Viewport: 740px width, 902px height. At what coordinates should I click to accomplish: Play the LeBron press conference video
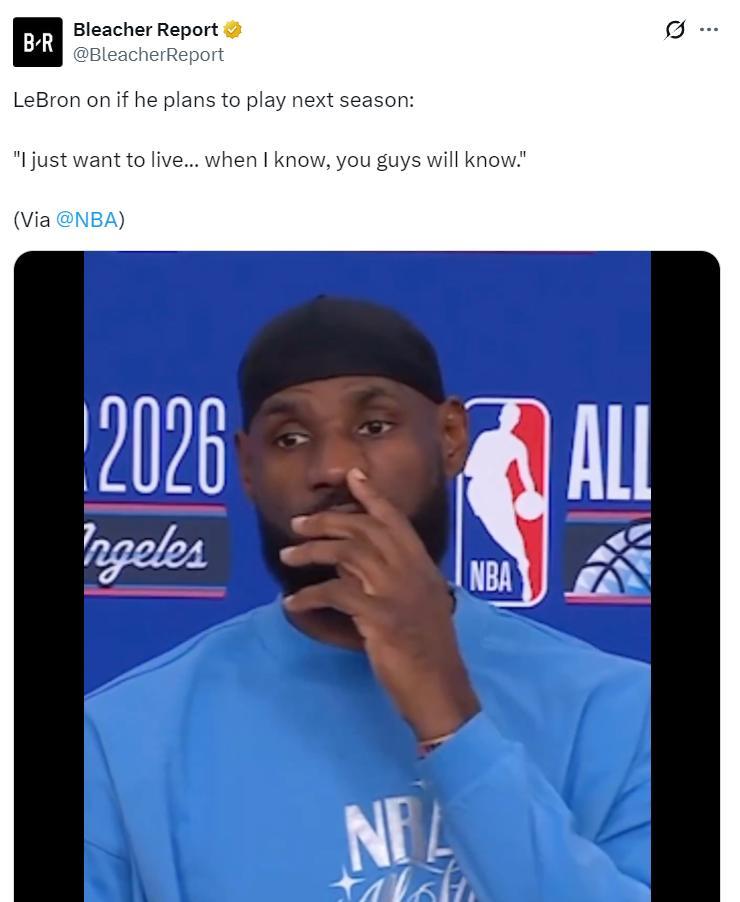(x=367, y=576)
